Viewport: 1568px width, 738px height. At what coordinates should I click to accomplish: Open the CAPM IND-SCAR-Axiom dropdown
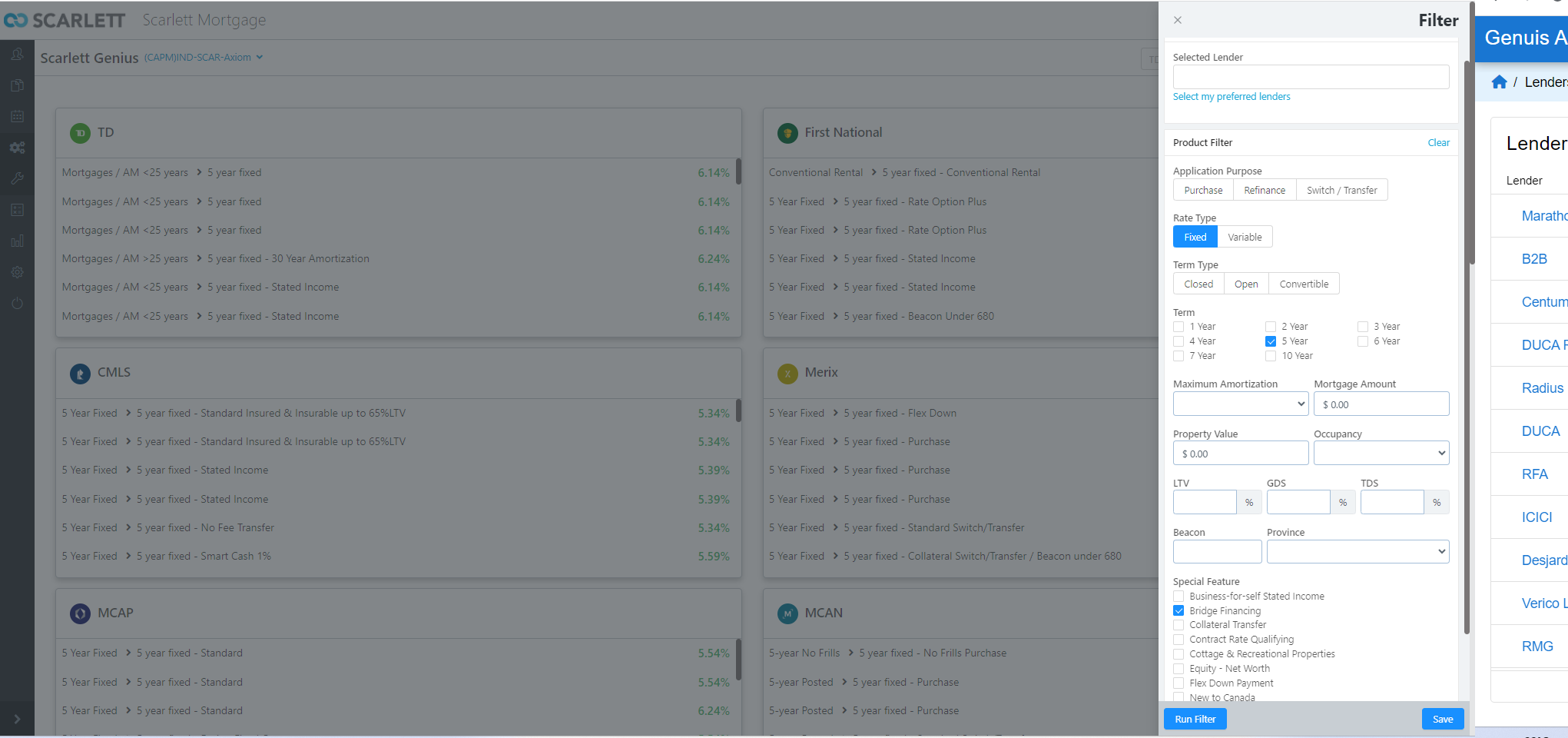pos(204,58)
